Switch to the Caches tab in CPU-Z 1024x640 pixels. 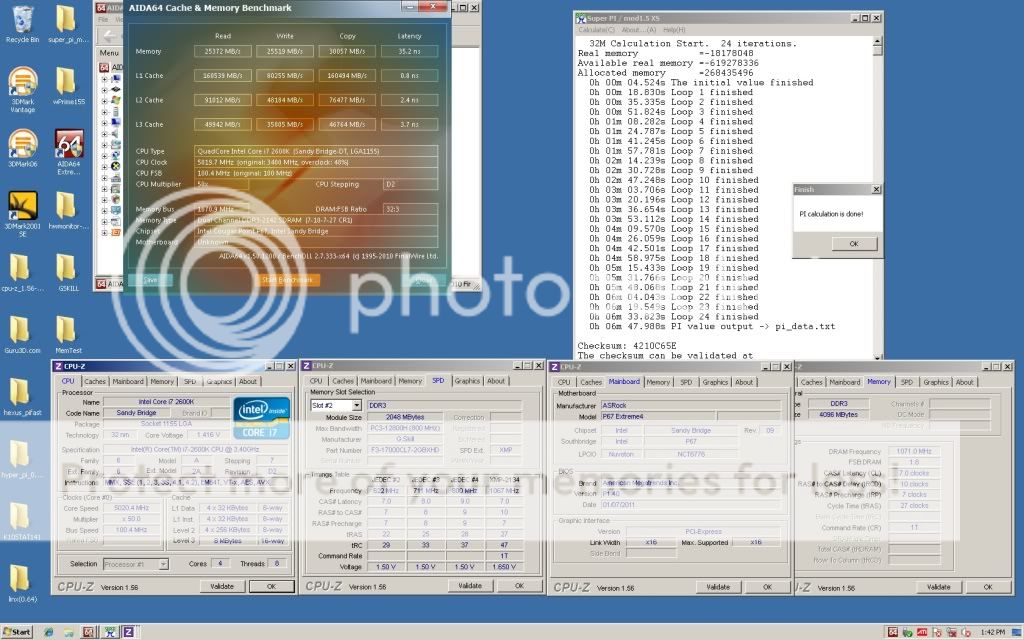point(95,381)
